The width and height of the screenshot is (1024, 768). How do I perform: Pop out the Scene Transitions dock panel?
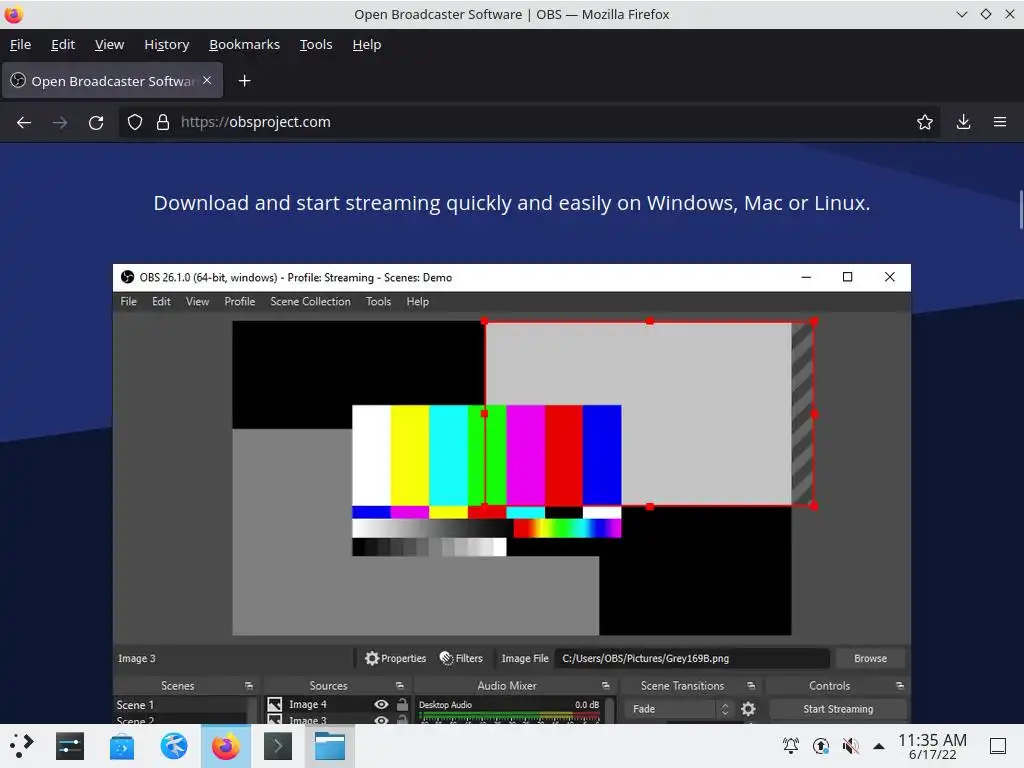coord(751,686)
